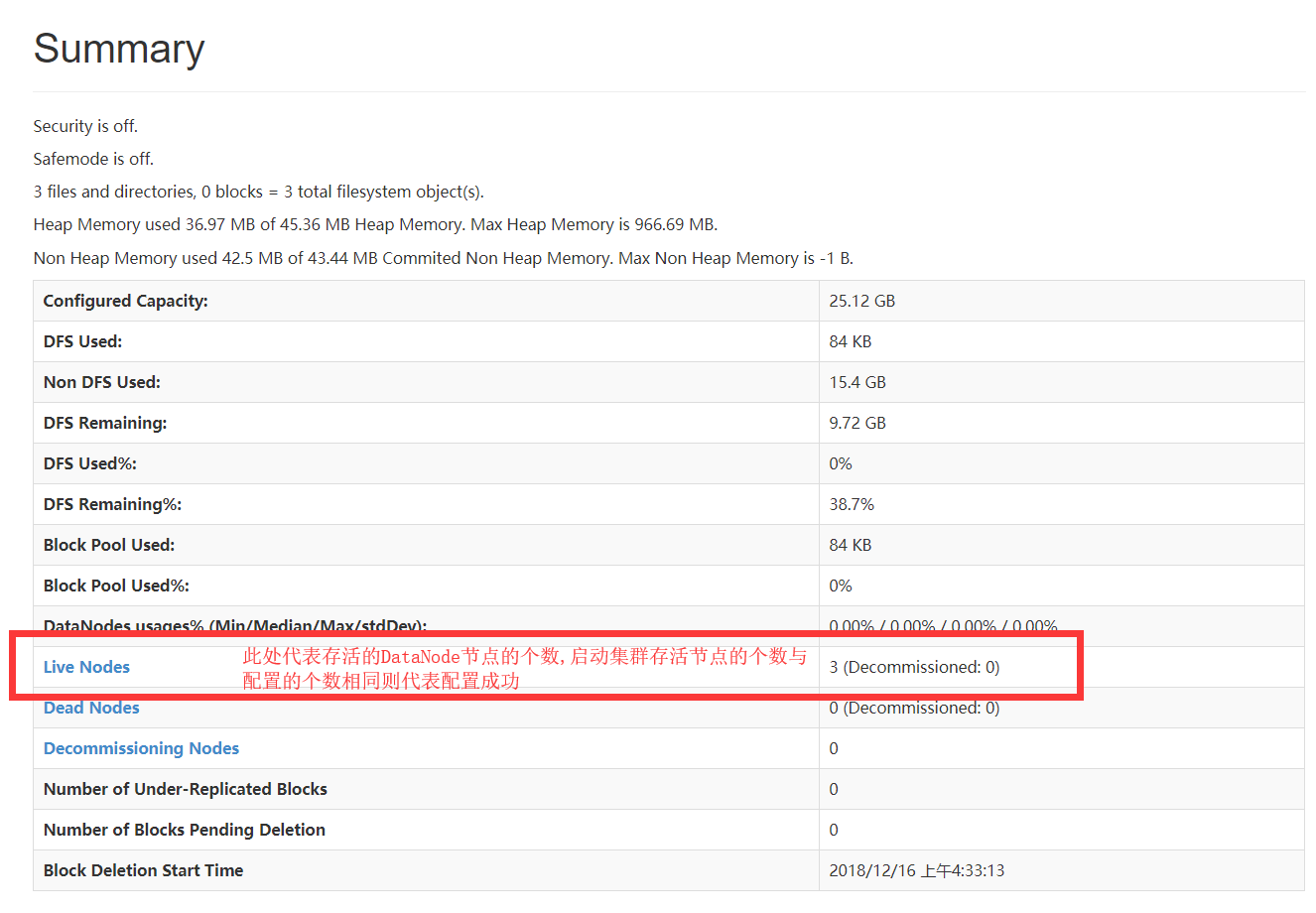Click the 9.72 GB value
This screenshot has height=913, width=1316.
[857, 423]
